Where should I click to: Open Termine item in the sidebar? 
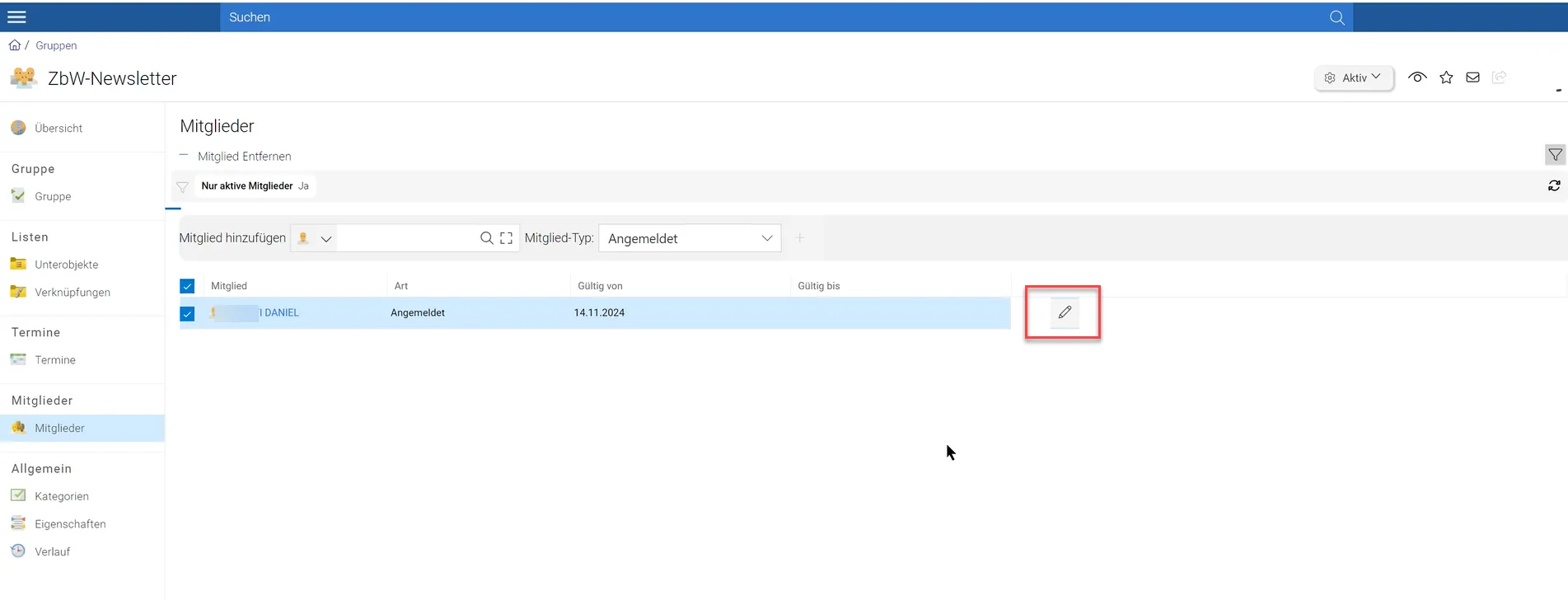coord(82,360)
